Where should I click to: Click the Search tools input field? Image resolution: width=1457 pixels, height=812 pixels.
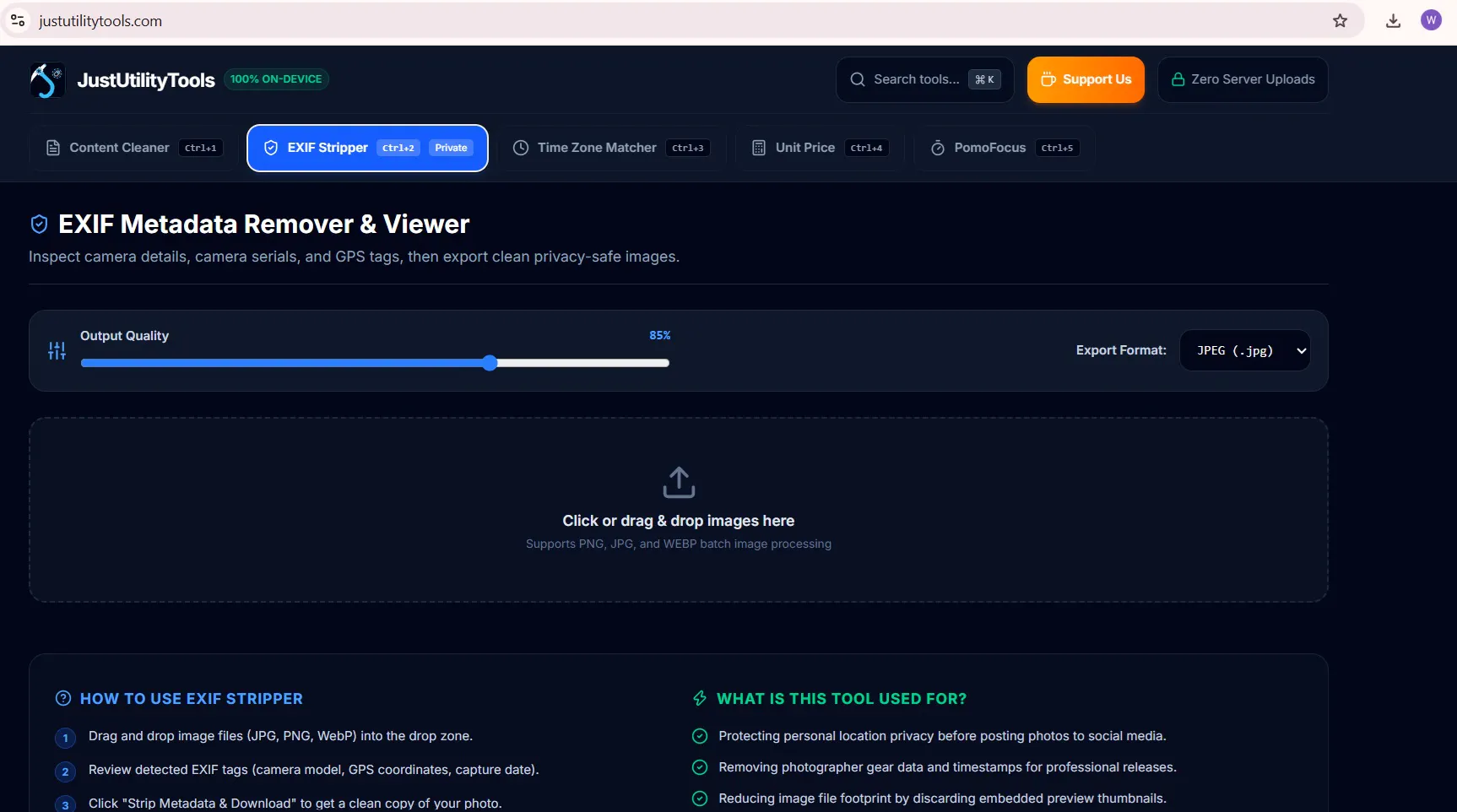pos(924,79)
